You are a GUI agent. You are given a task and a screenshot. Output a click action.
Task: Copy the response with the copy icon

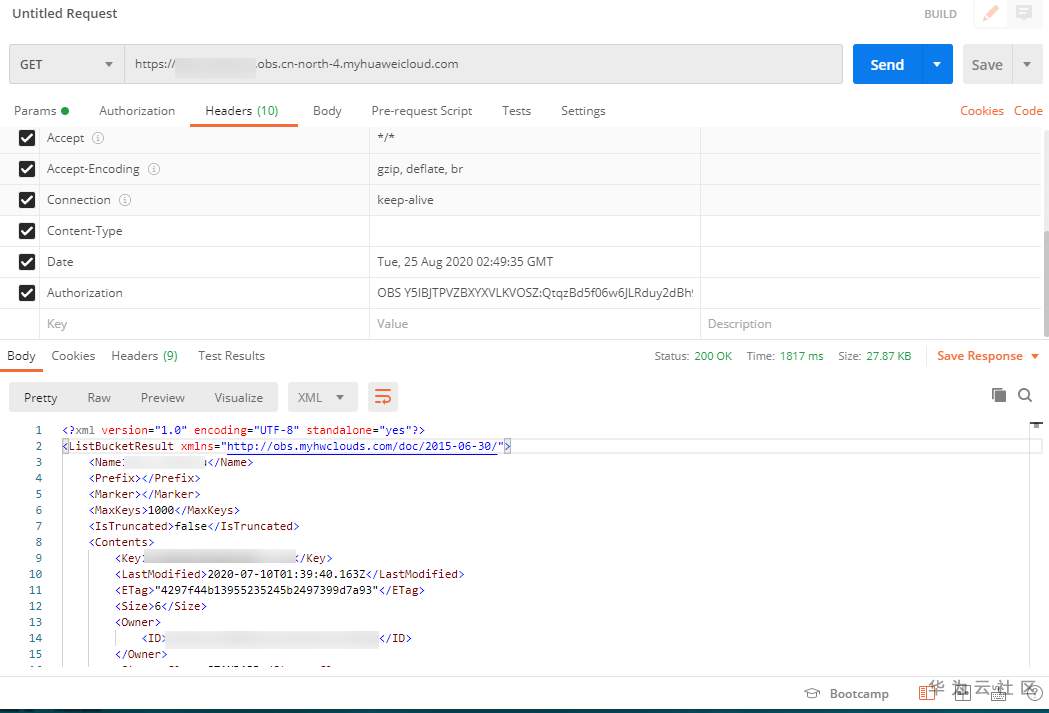998,395
